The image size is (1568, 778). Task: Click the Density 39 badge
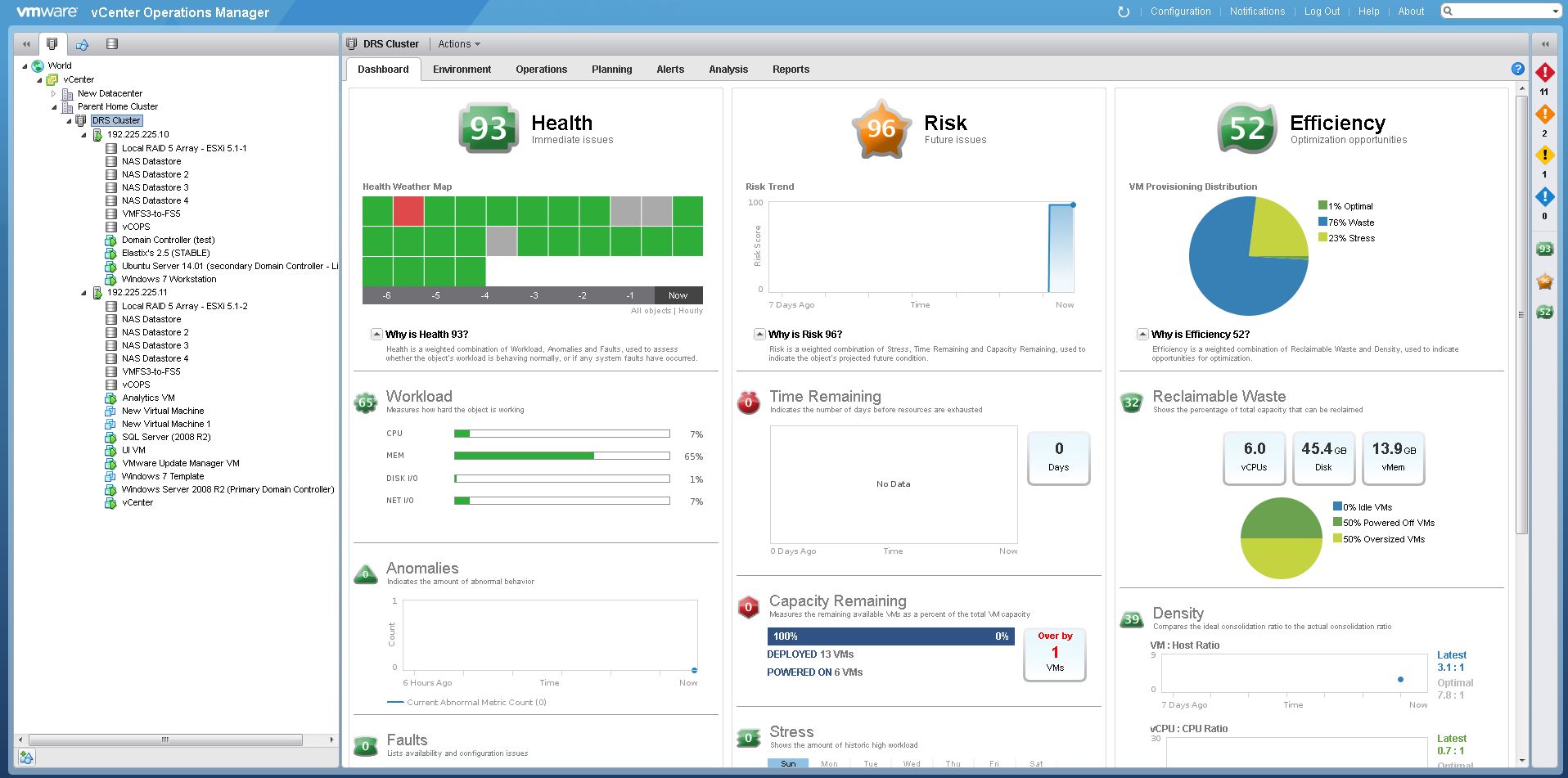[x=1132, y=619]
